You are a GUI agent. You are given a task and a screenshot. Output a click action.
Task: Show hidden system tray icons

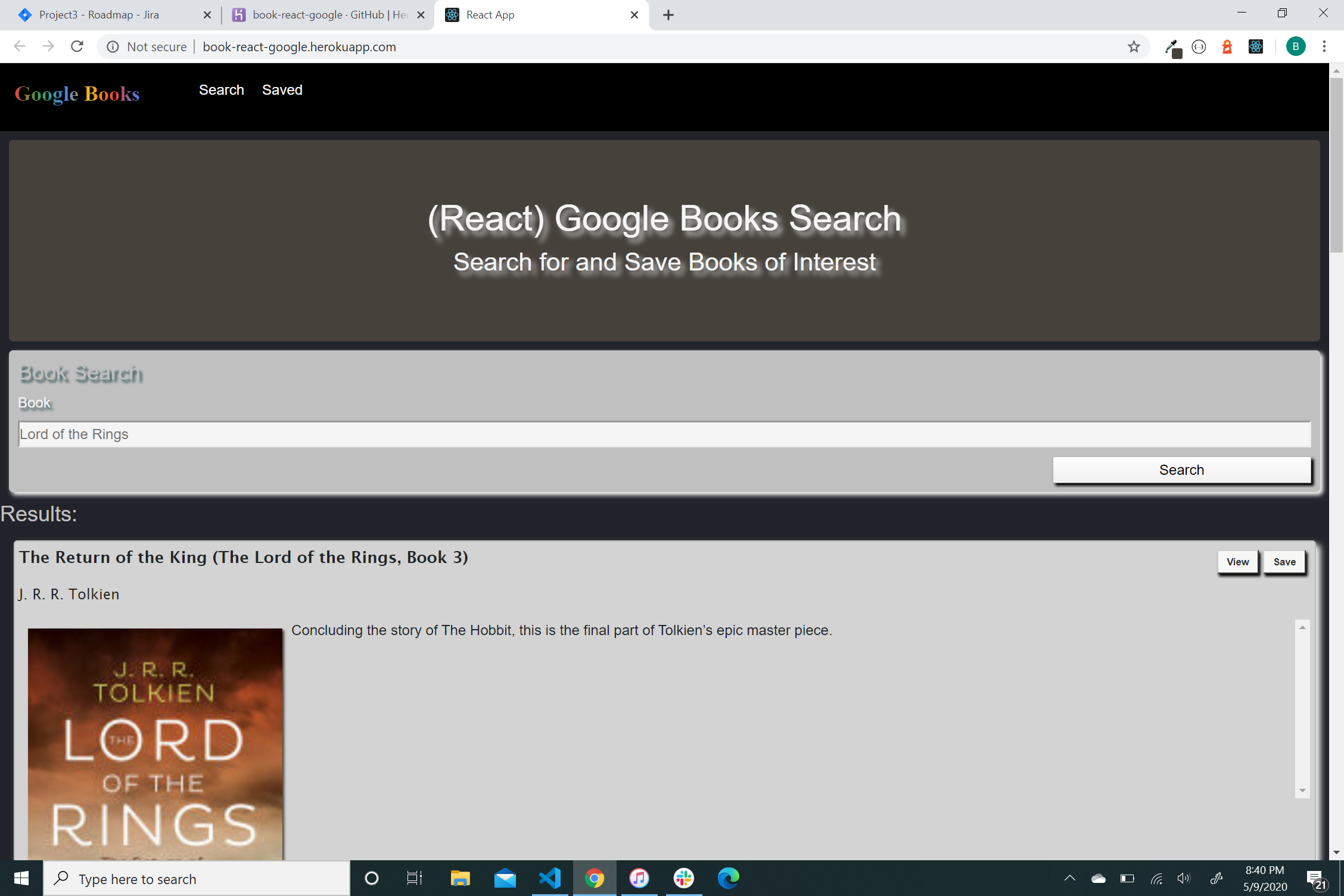click(1070, 878)
